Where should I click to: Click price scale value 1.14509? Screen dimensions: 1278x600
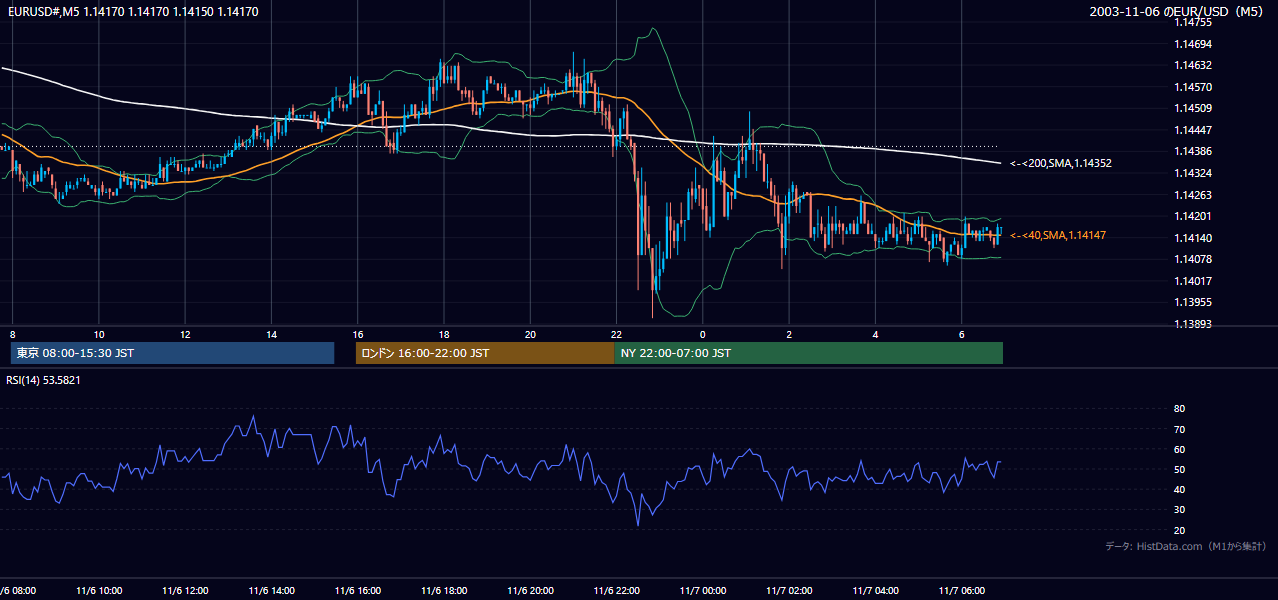tap(1192, 108)
